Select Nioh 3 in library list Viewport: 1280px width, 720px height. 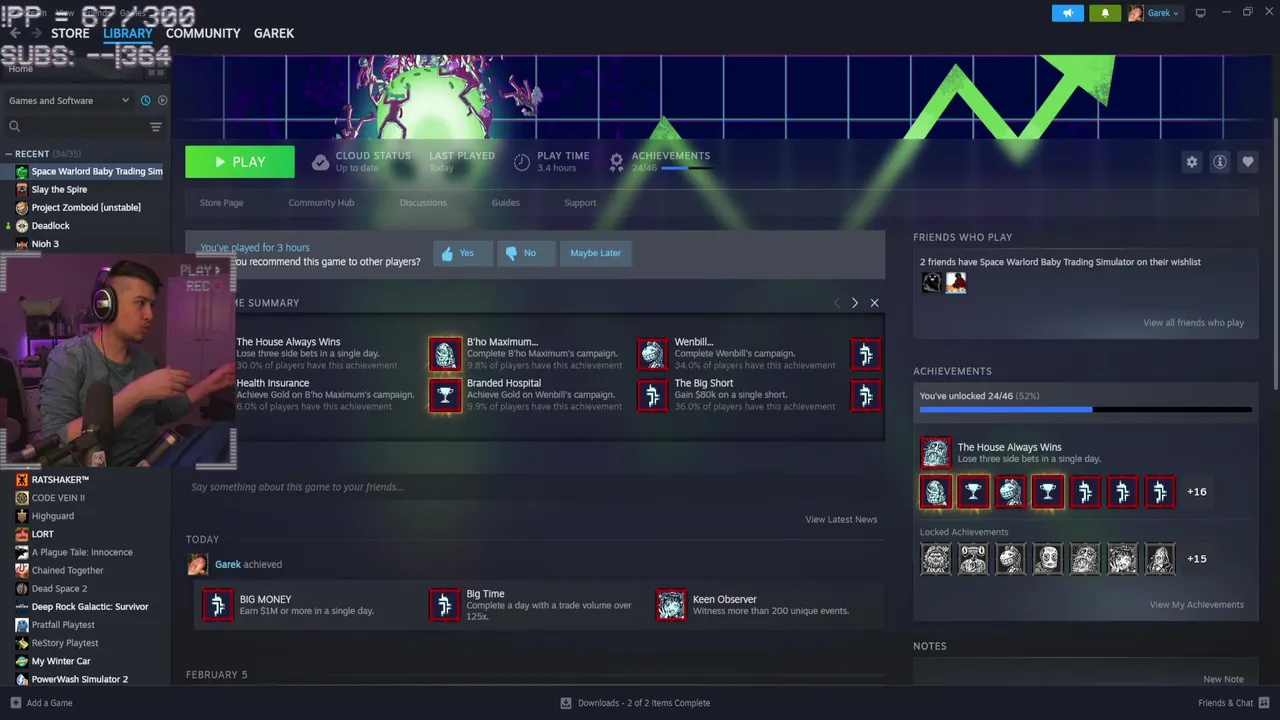click(45, 244)
